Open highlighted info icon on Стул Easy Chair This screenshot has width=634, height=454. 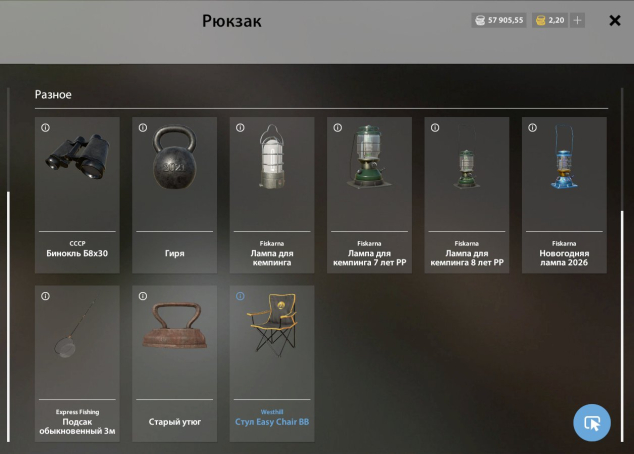click(x=240, y=296)
